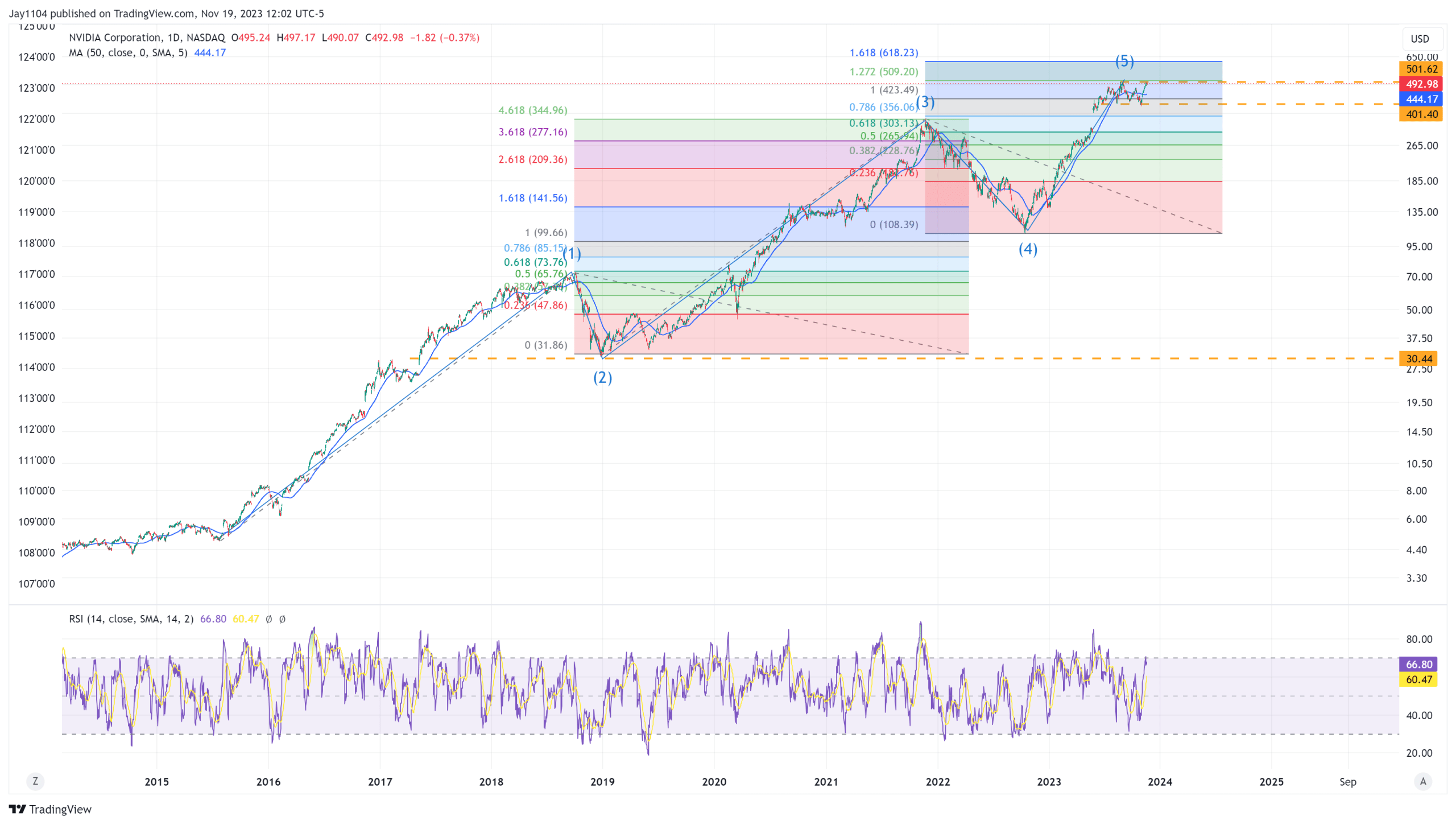Click the 2020 label on the time axis

pos(714,782)
